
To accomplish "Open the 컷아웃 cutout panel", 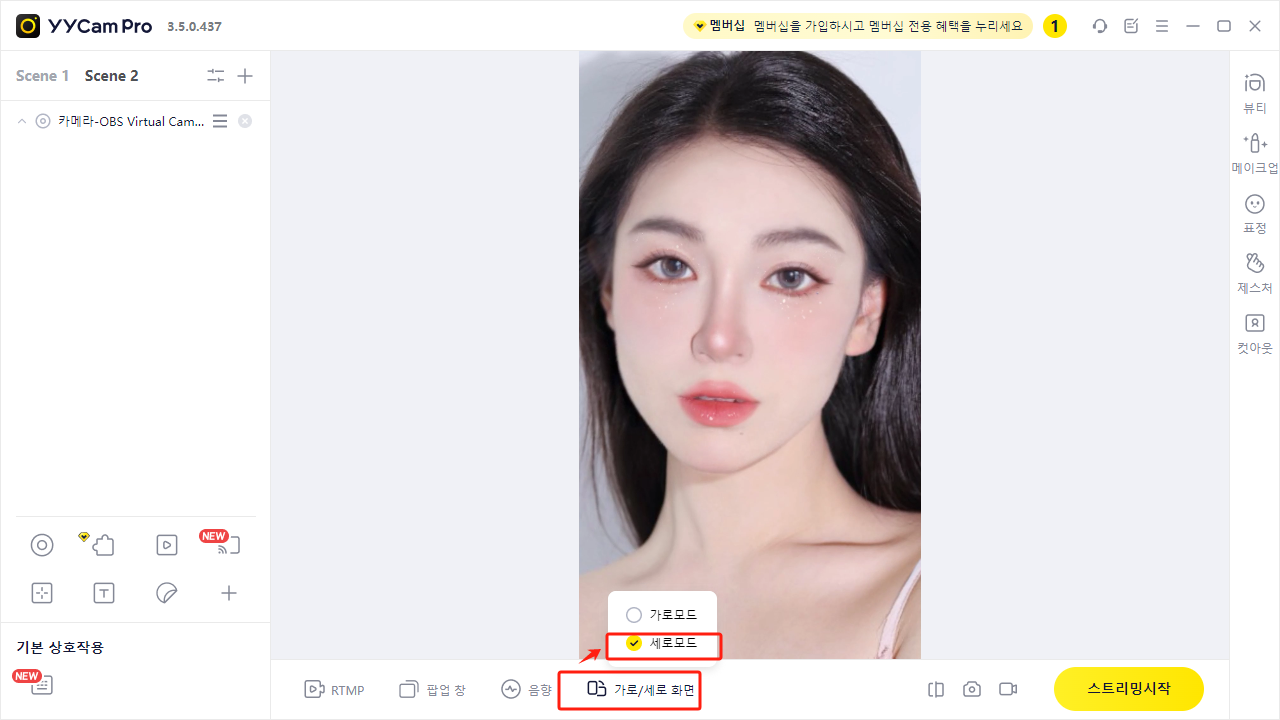I will pos(1254,334).
